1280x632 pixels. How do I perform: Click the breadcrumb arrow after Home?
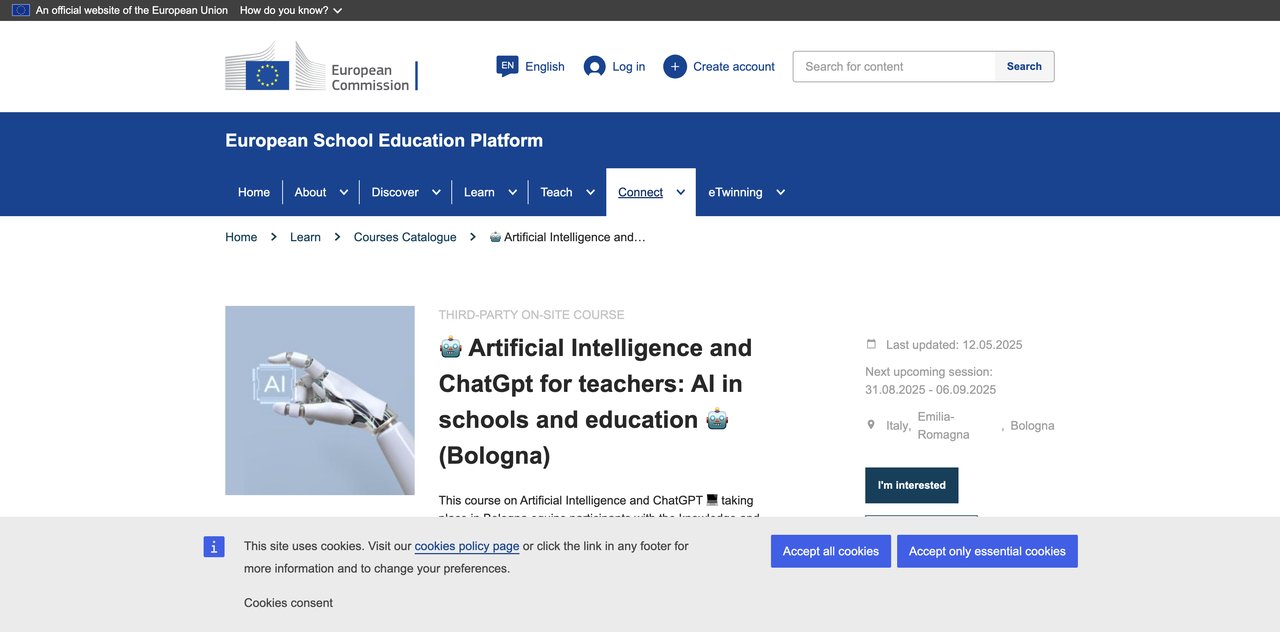click(x=273, y=237)
